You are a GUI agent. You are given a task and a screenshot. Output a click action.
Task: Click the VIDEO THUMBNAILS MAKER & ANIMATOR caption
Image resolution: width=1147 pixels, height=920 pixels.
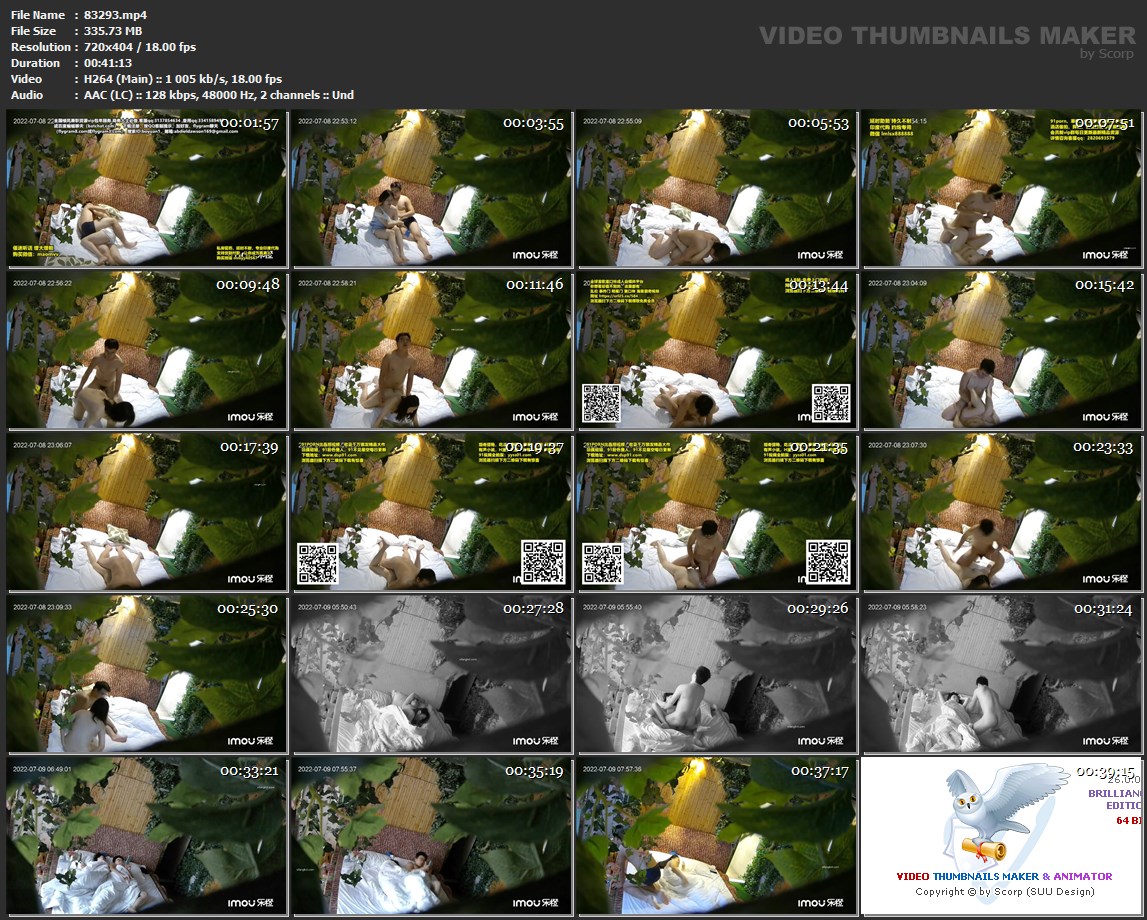1004,876
